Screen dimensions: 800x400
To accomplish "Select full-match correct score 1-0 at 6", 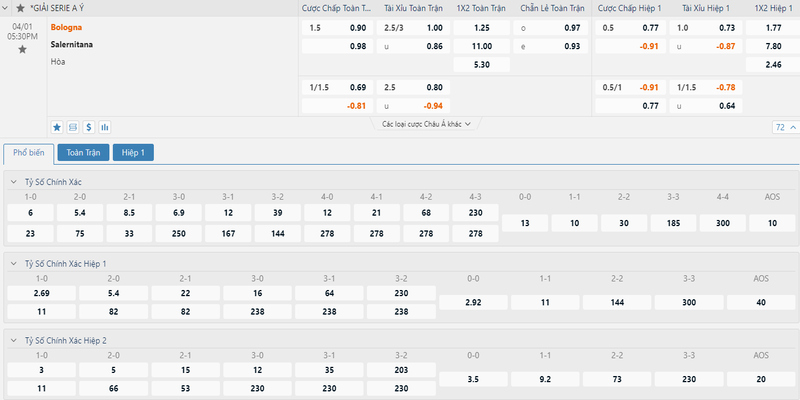I will coord(31,213).
